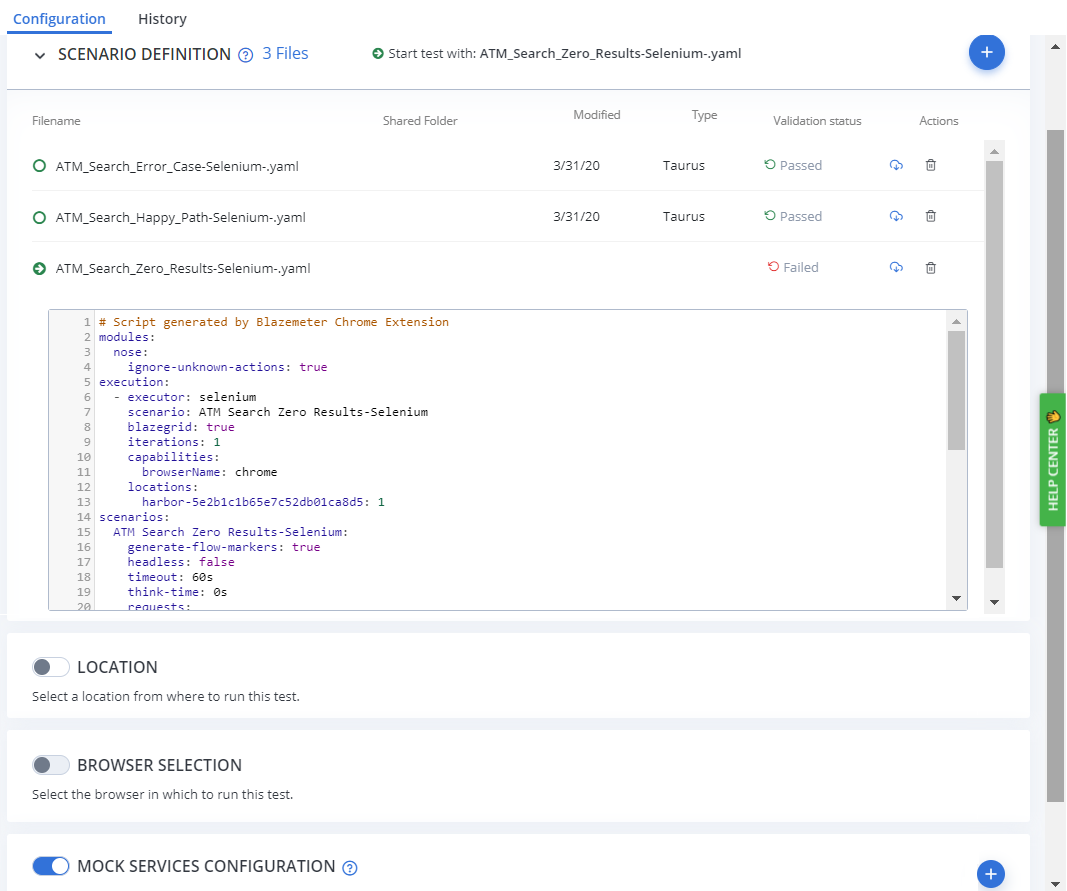
Task: Click the 3 Files link
Action: click(x=285, y=54)
